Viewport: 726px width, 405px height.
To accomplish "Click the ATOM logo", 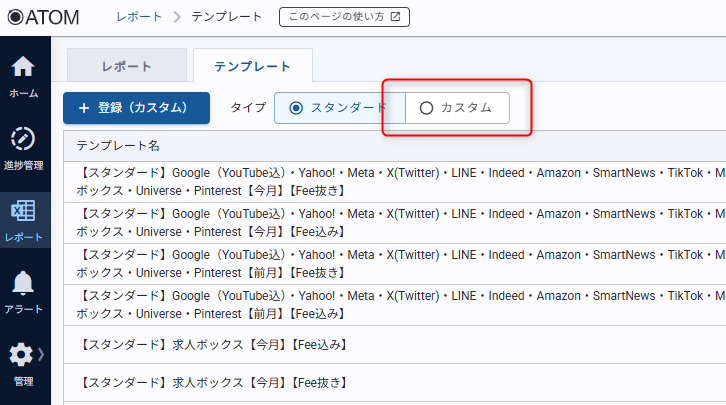I will tap(44, 17).
